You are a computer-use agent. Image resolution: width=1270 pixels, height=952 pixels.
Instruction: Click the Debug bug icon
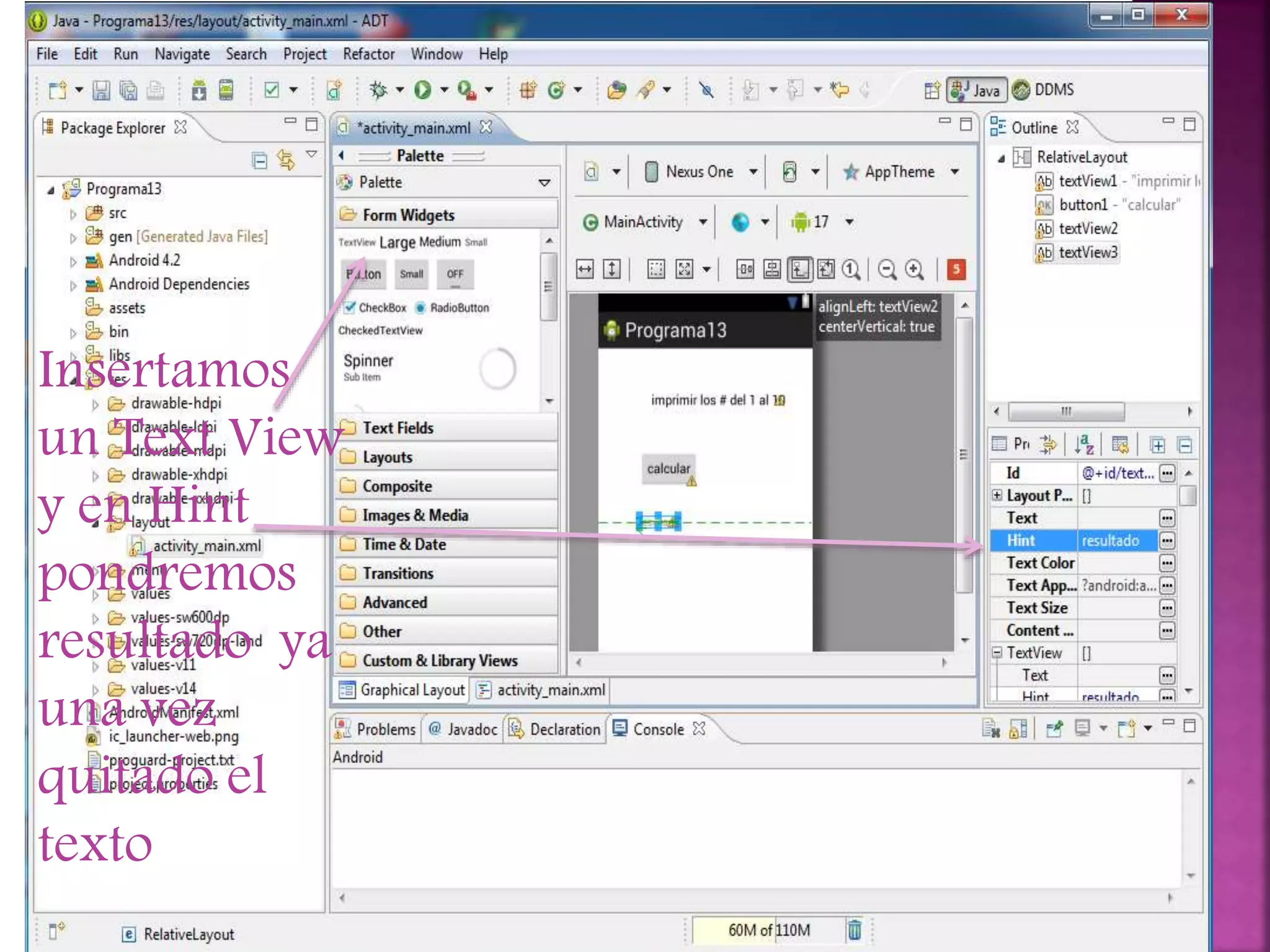pos(378,90)
